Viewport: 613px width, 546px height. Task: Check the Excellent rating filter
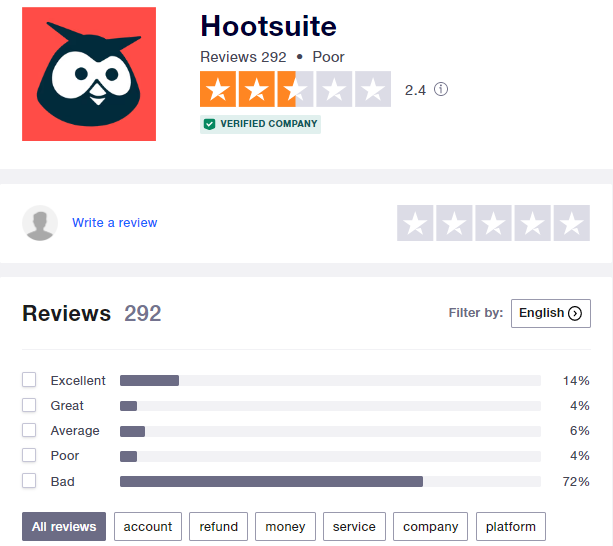click(29, 380)
